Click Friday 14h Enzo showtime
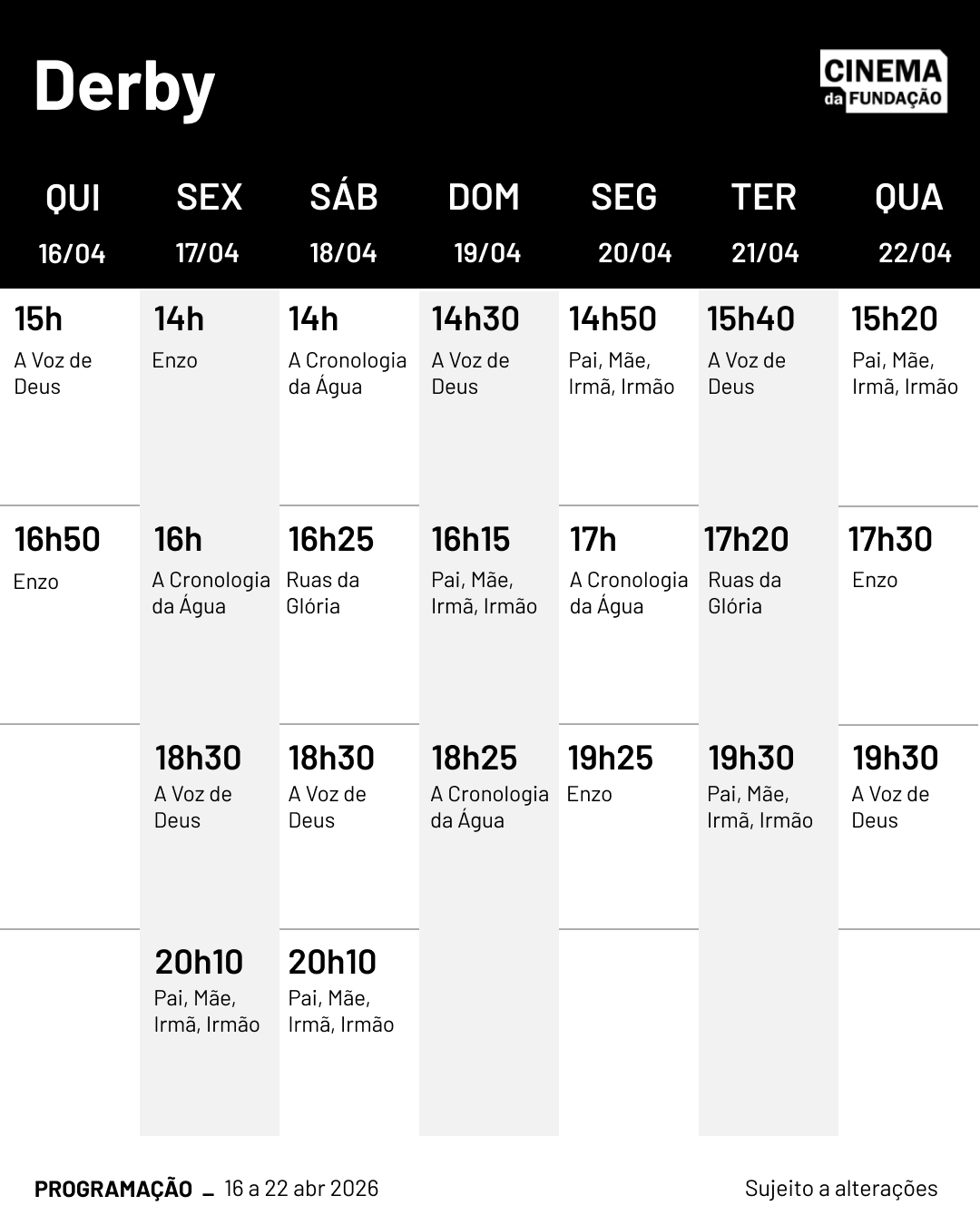 178,338
